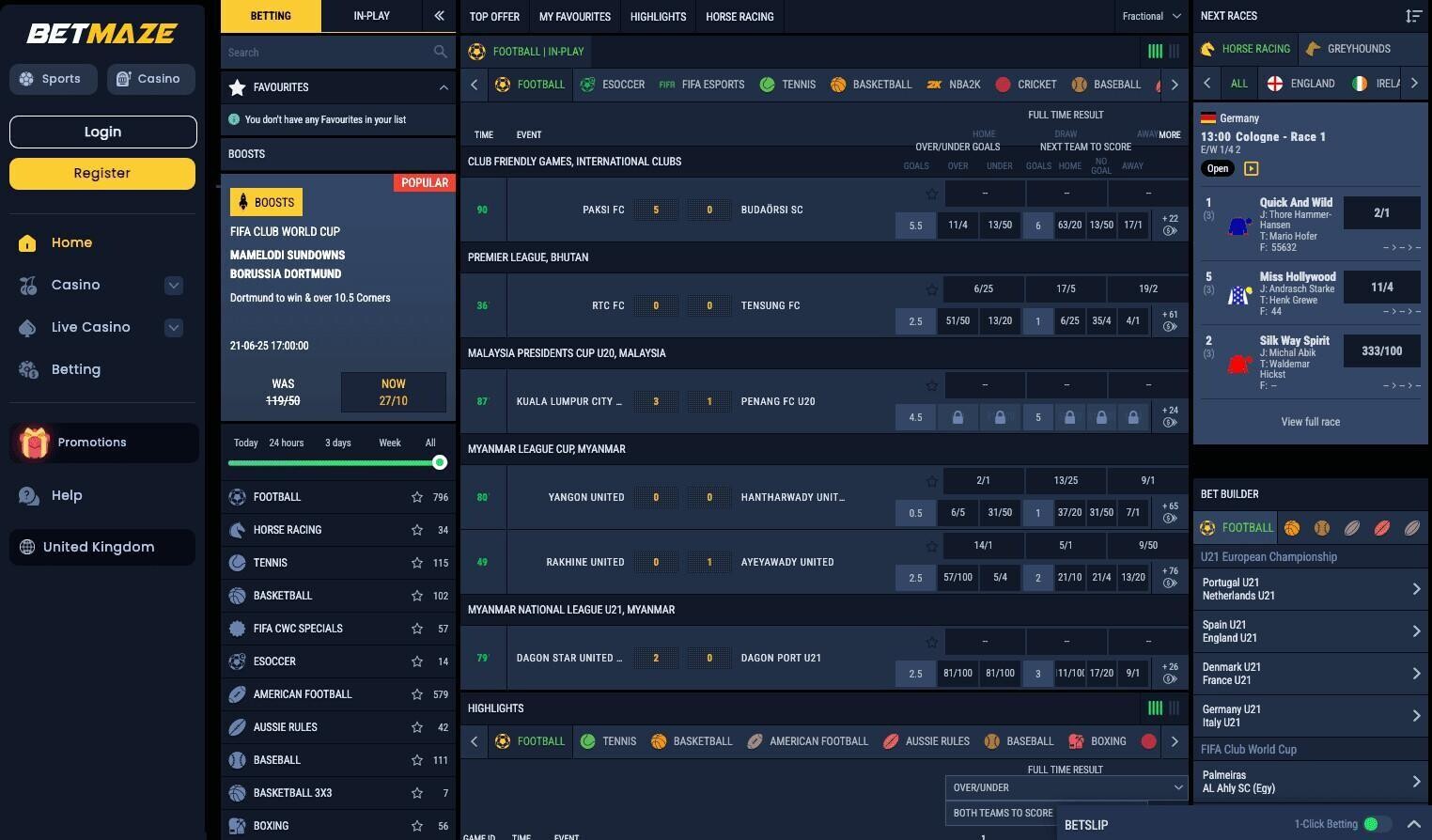Open sort icon in Next Races header

tap(1413, 16)
